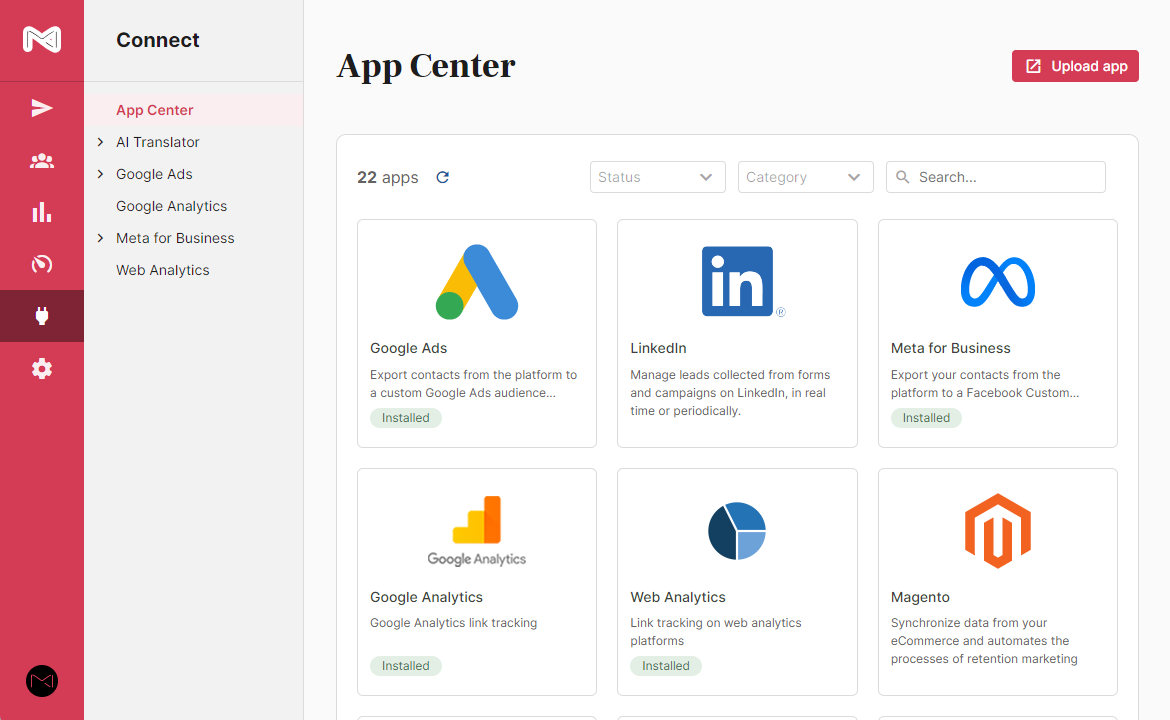Viewport: 1170px width, 720px height.
Task: Open the Web Analytics card title
Action: coord(678,597)
